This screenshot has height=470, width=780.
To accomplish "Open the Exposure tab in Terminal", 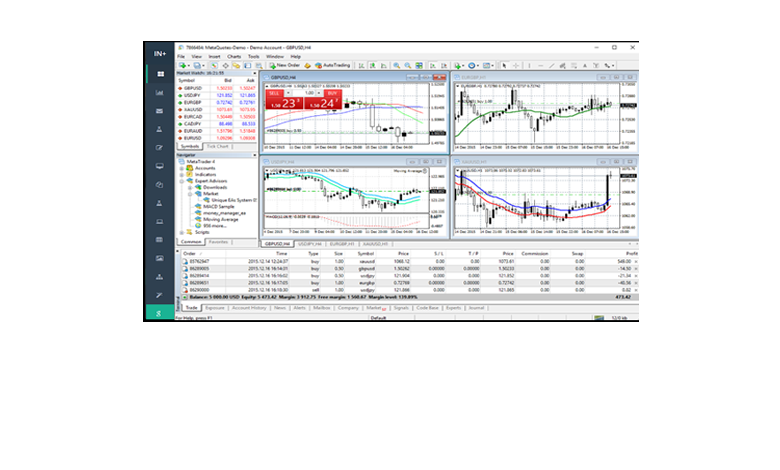I will [x=214, y=308].
